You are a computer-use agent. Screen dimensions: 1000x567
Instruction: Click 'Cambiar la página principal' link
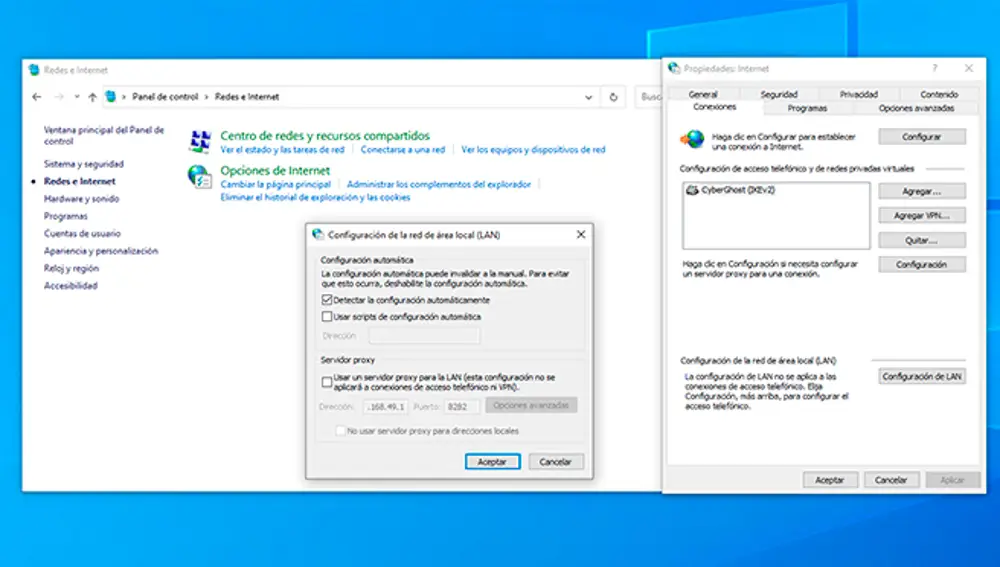276,184
